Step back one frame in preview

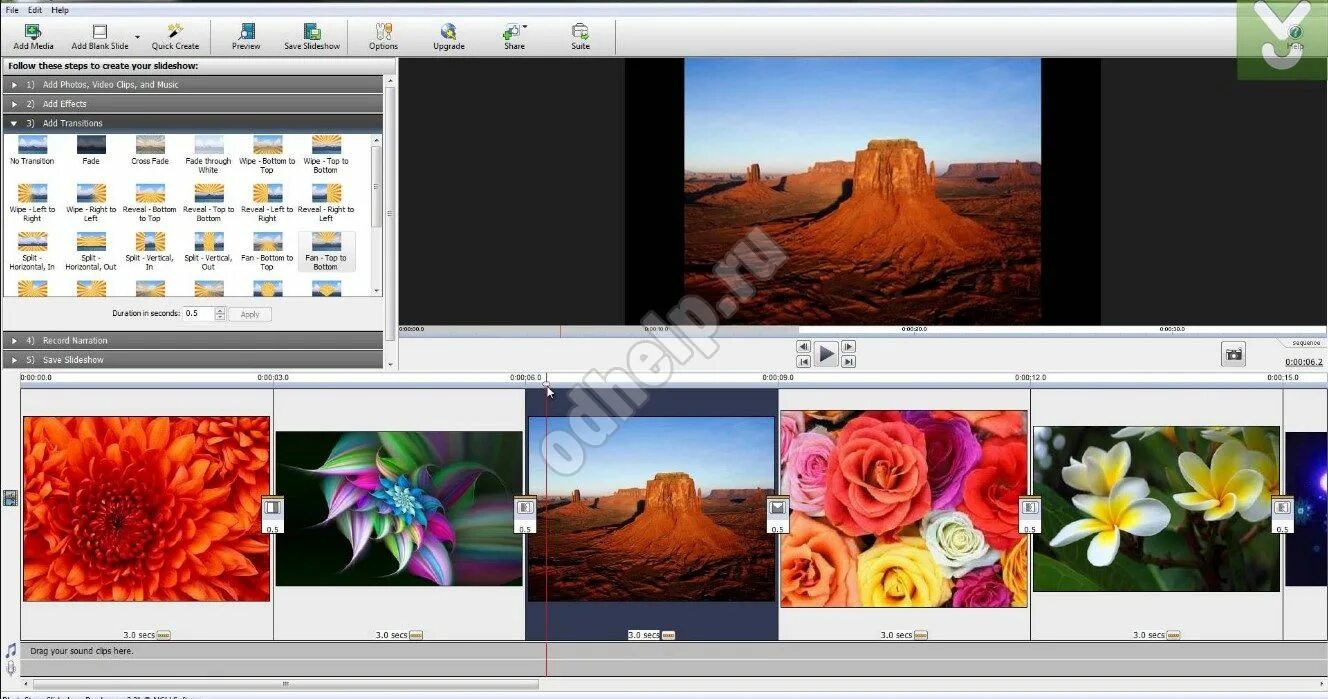click(803, 347)
